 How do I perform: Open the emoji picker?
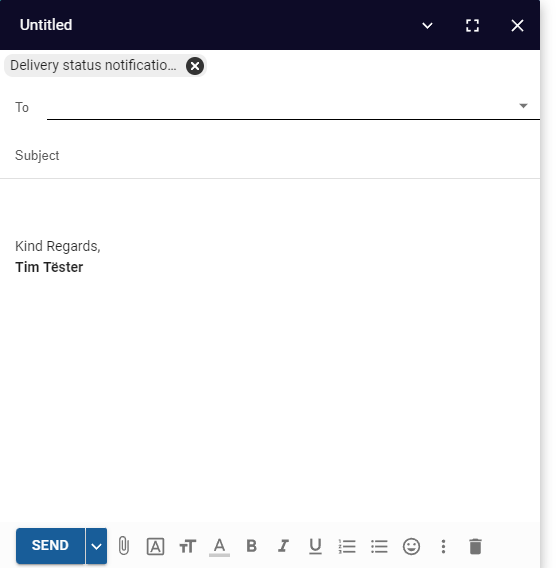tap(411, 546)
